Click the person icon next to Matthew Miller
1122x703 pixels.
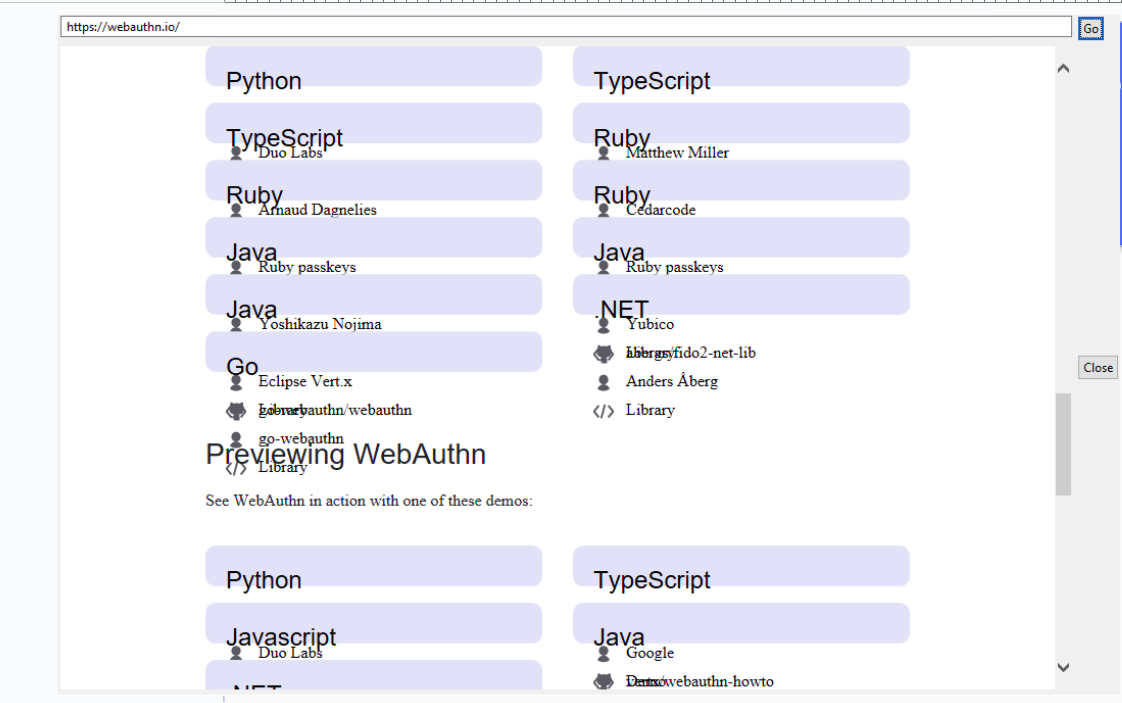click(x=603, y=152)
